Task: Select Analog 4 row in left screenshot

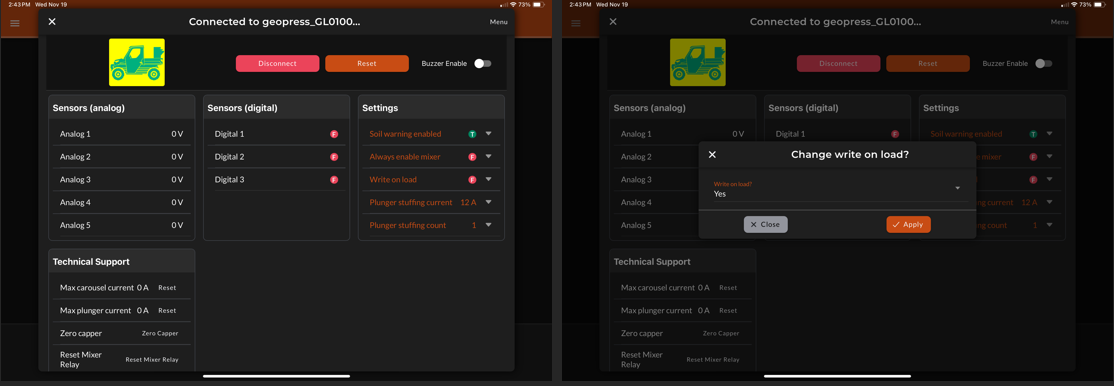Action: pos(121,202)
